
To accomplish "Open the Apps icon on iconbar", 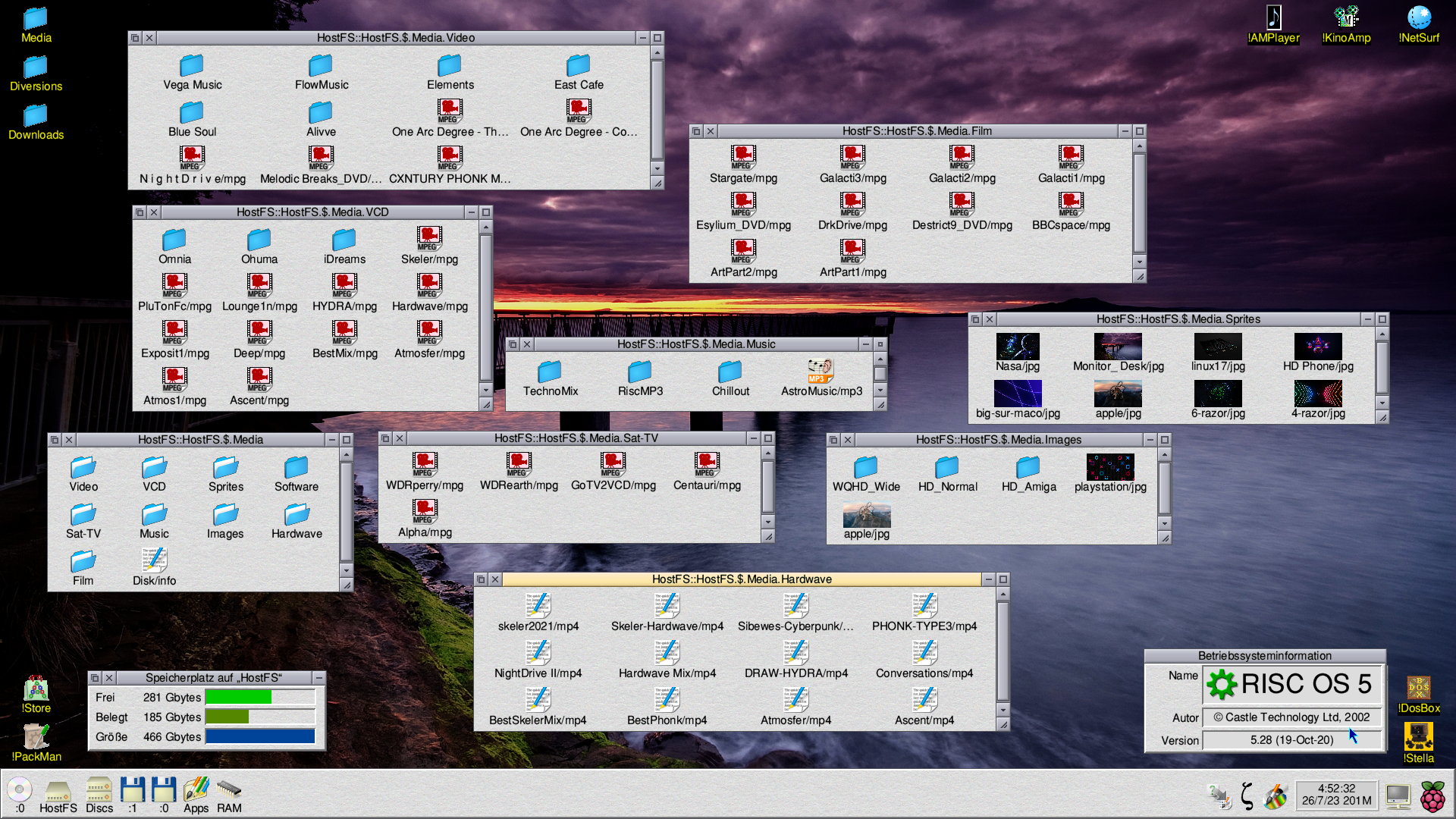I will click(x=196, y=791).
